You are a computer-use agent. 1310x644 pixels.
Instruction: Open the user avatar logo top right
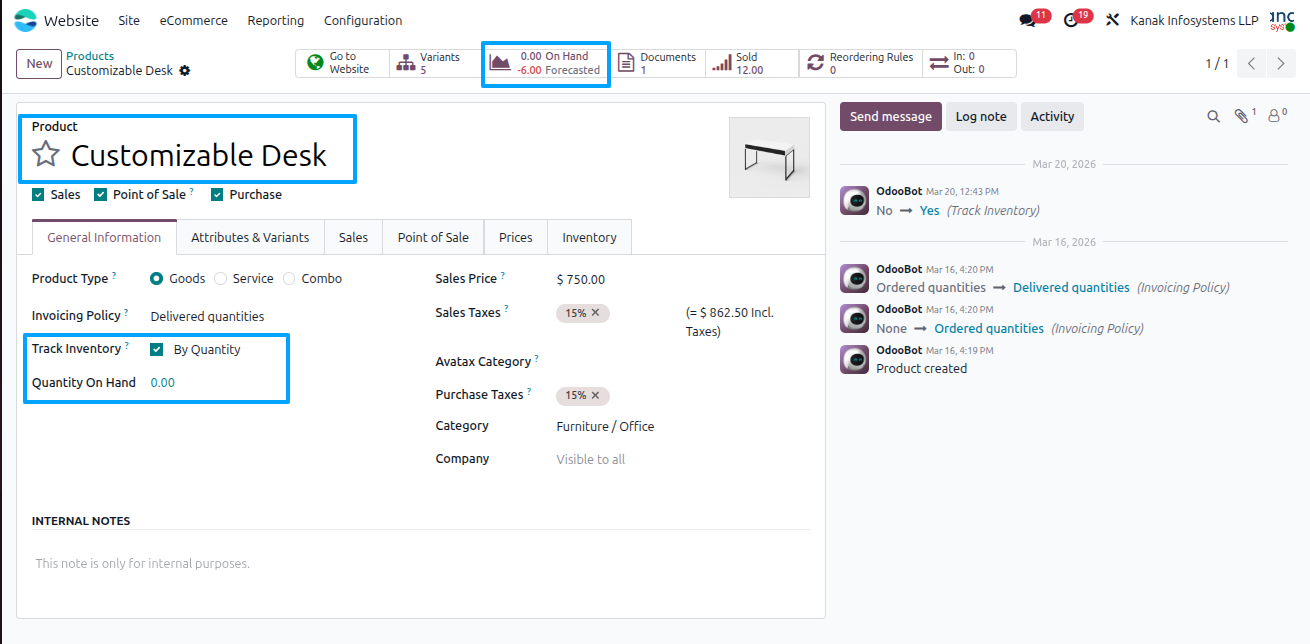tap(1283, 20)
